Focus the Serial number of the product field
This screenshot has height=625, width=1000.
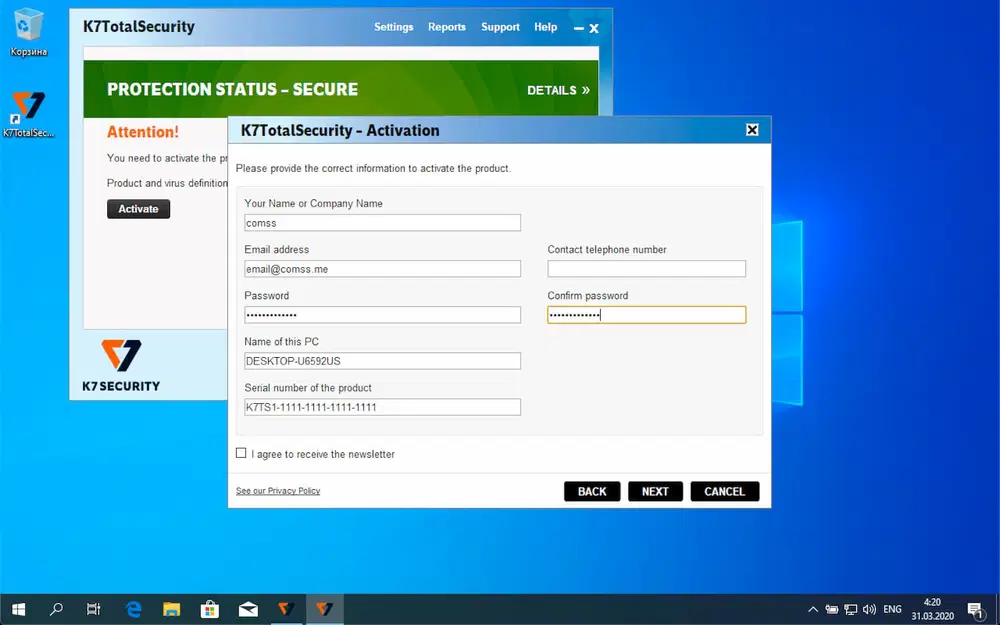382,407
